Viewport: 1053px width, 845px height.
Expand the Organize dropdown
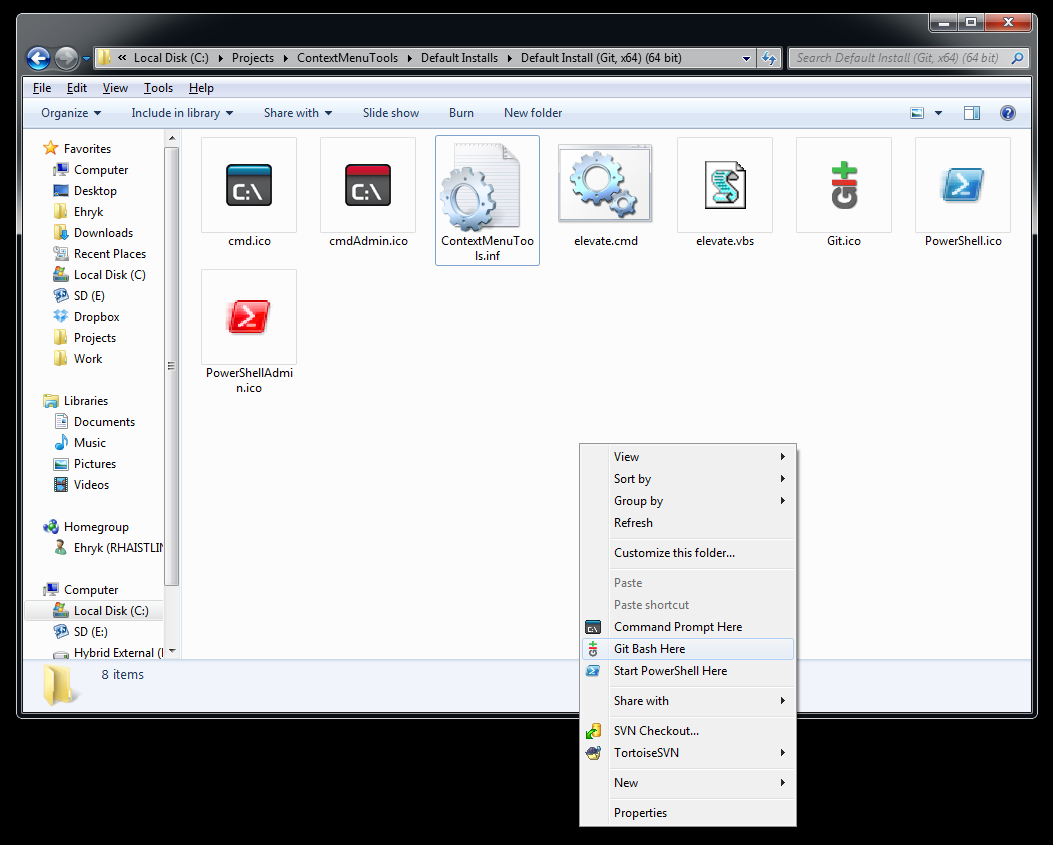(x=71, y=113)
